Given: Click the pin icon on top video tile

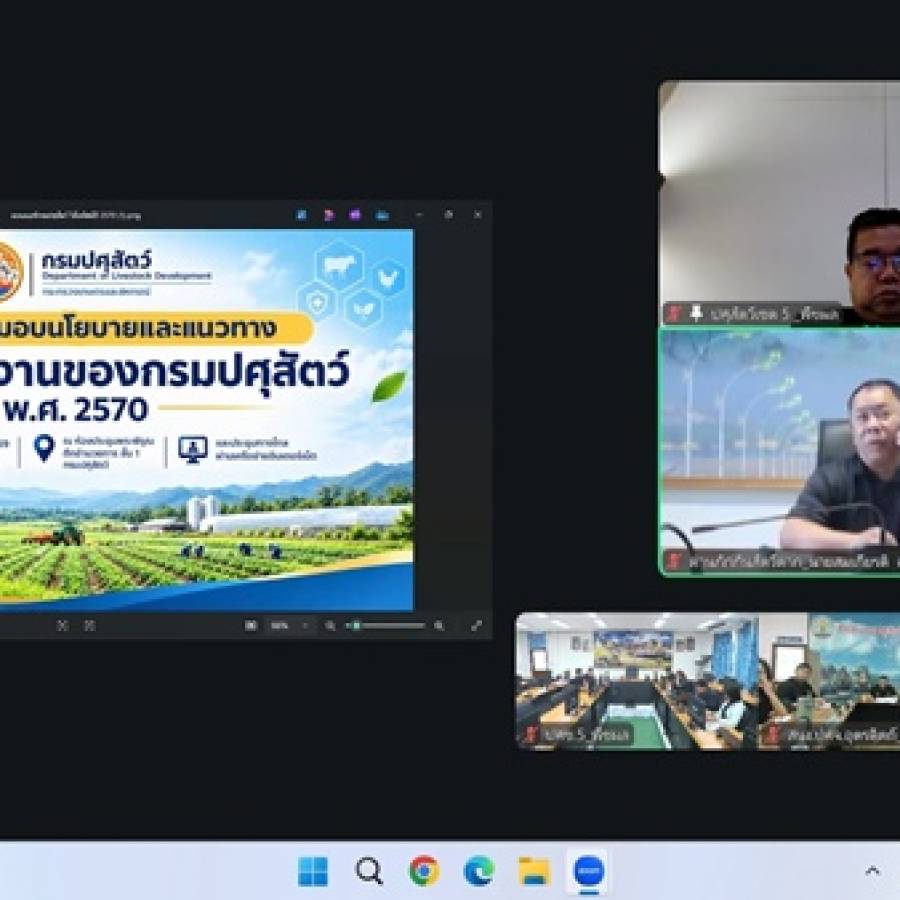Looking at the screenshot, I should pos(696,313).
